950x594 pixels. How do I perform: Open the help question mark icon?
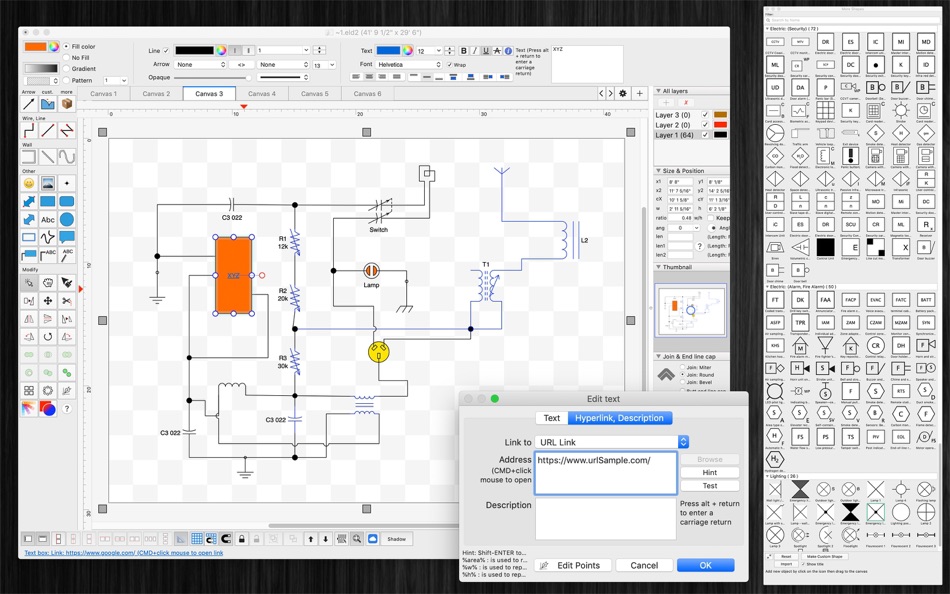[67, 409]
